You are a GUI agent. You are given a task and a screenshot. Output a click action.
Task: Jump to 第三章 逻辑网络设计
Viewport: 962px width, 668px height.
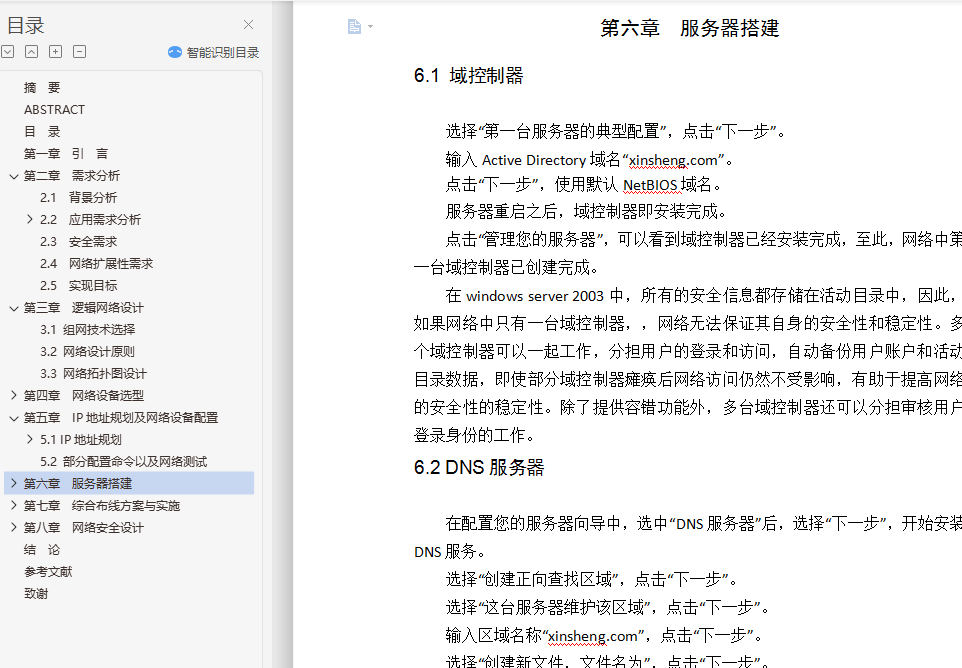point(83,308)
